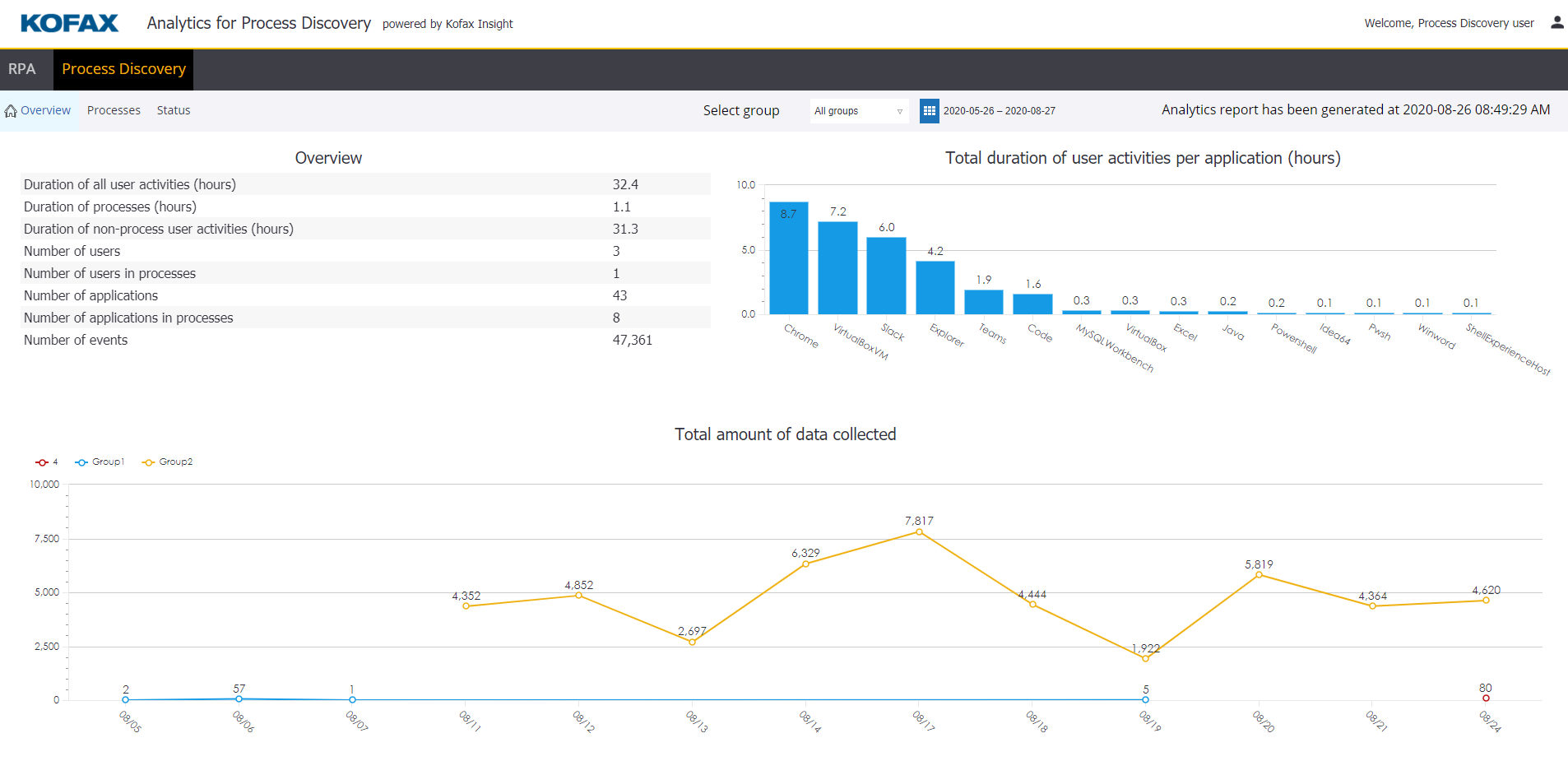Click the 2020-05-26 – 2020-08-27 date range text
Viewport: 1568px width, 761px height.
[1000, 110]
